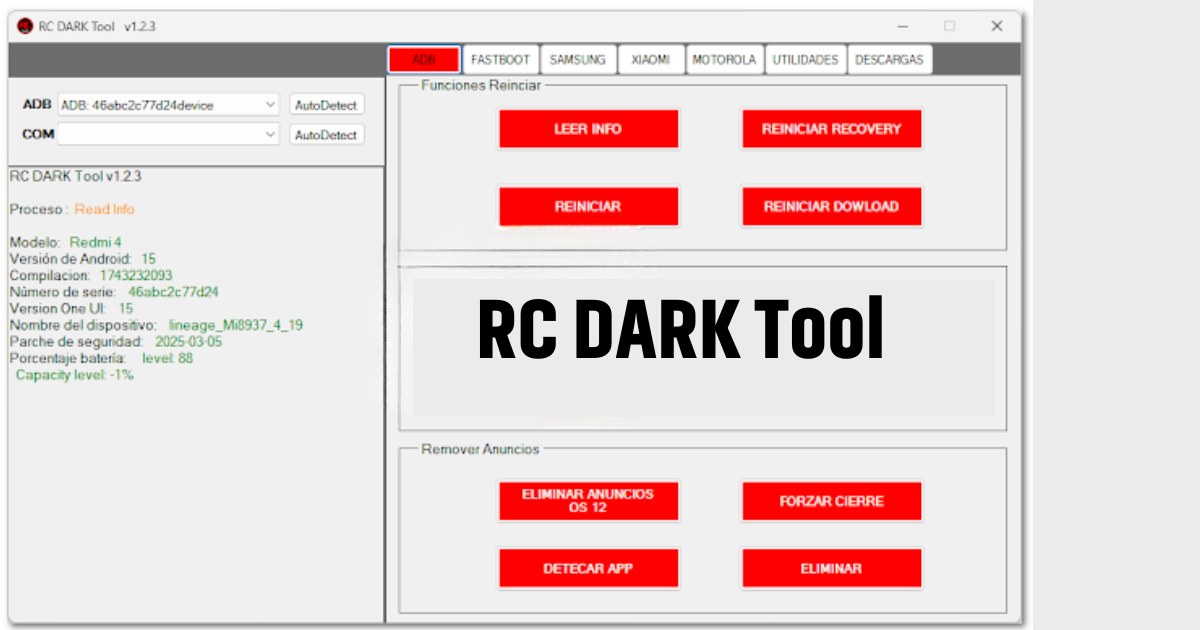This screenshot has width=1200, height=630.
Task: Click the security patch date '2025-03-05'
Action: pyautogui.click(x=189, y=342)
